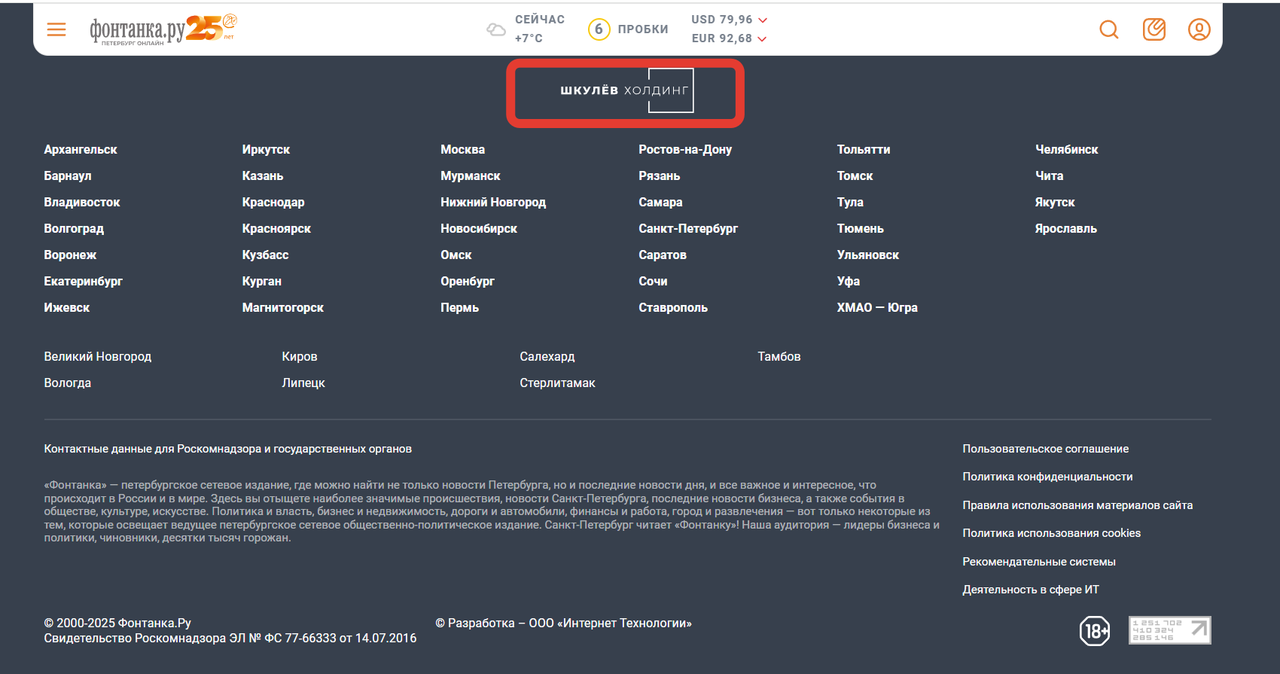Select the Томск link
Viewport: 1280px width, 674px height.
[855, 176]
